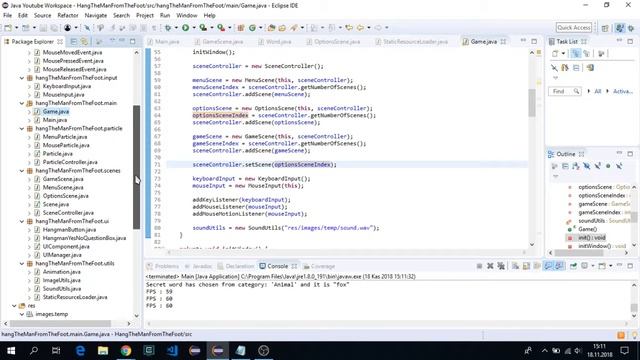This screenshot has width=640, height=360.
Task: Click Pin Console icon
Action: tap(573, 266)
